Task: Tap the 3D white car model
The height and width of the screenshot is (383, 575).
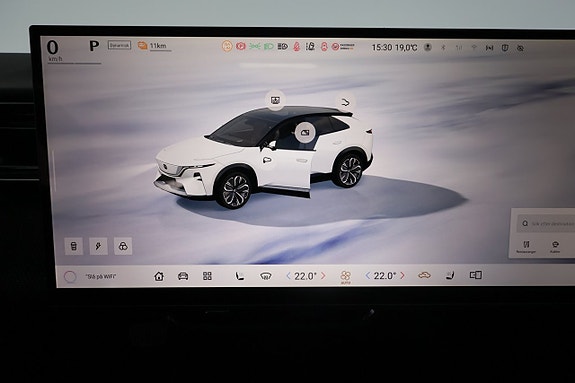Action: pyautogui.click(x=264, y=158)
